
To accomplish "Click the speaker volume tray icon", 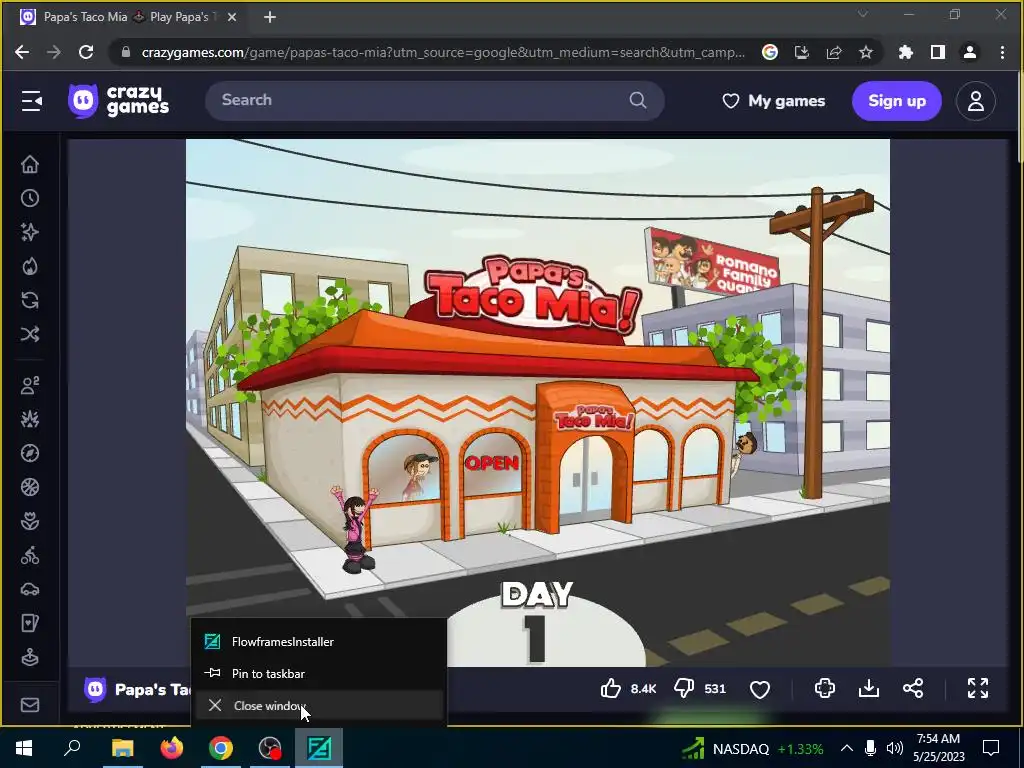I will (x=895, y=748).
